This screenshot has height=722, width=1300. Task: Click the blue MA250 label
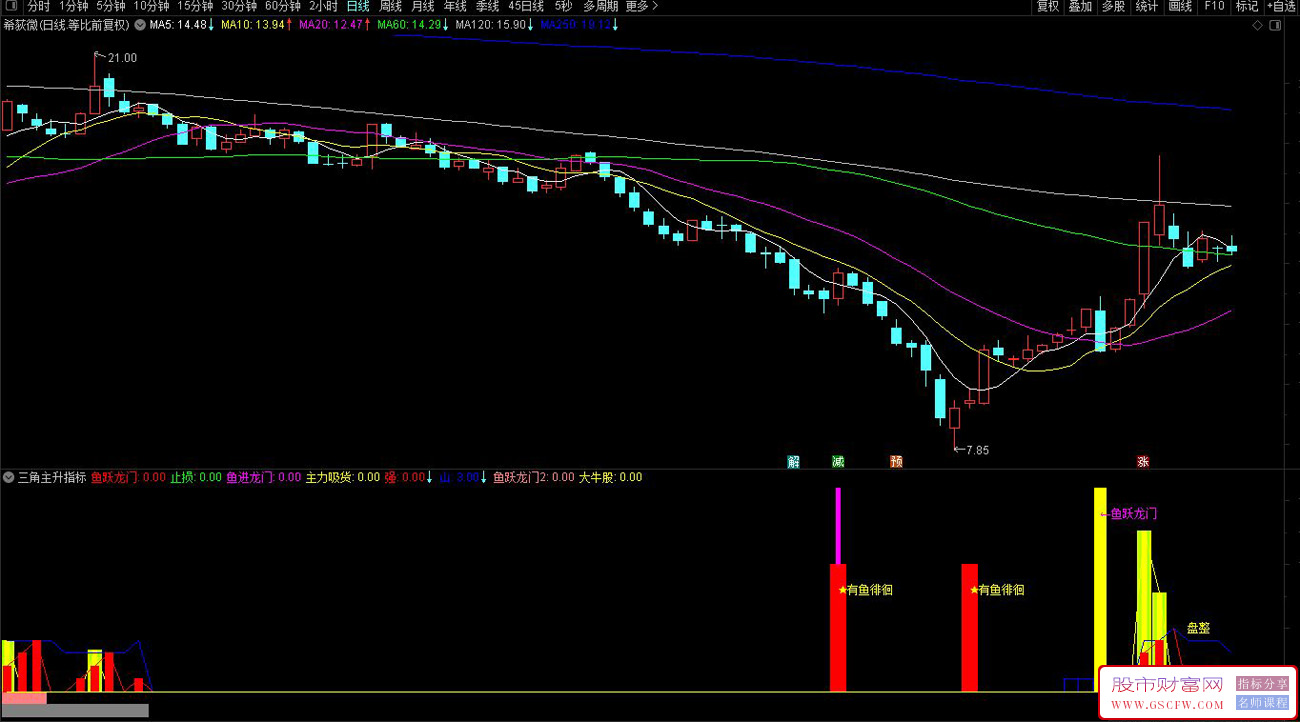[x=575, y=25]
